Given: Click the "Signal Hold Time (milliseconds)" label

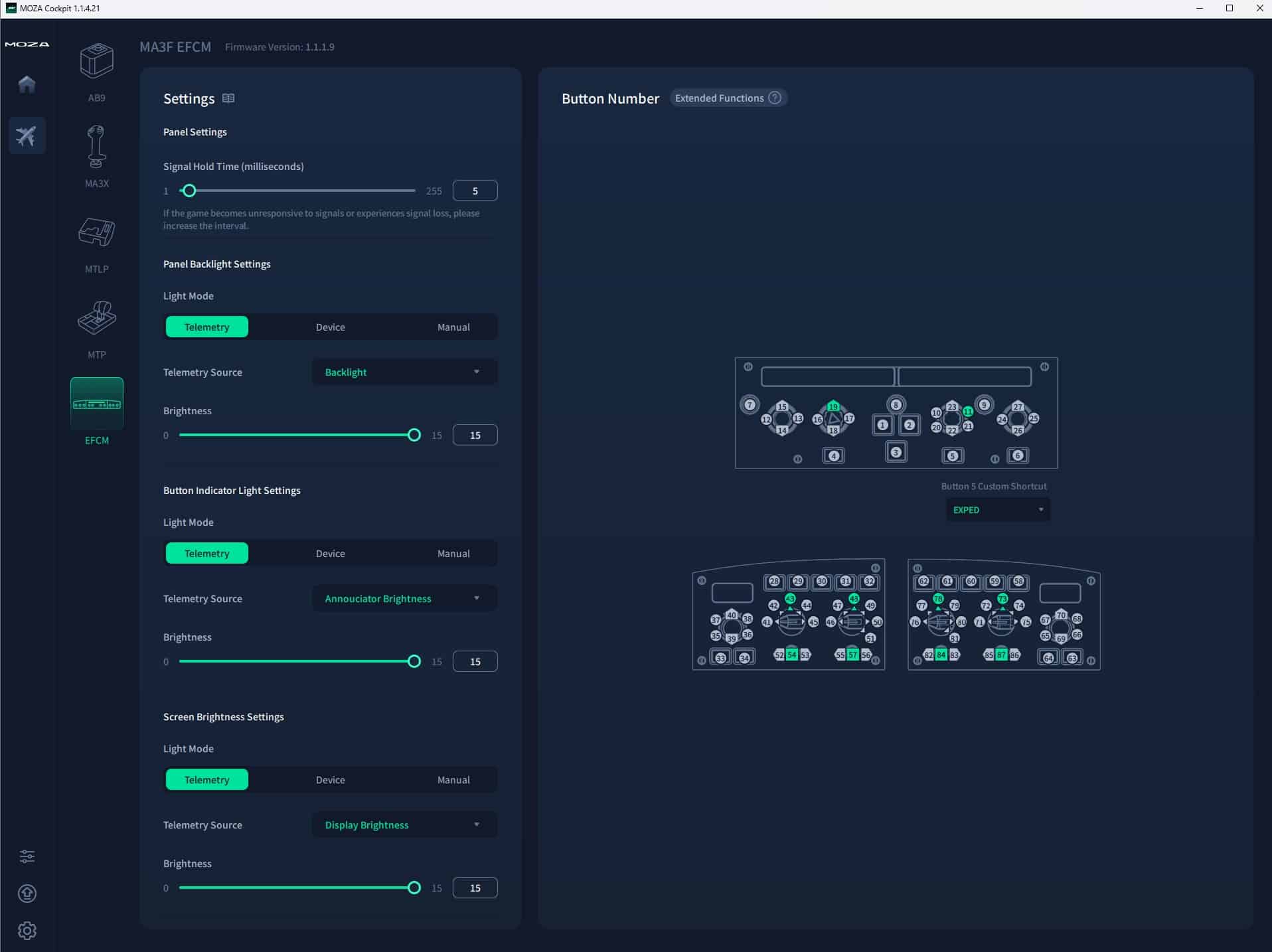Looking at the screenshot, I should click(234, 166).
